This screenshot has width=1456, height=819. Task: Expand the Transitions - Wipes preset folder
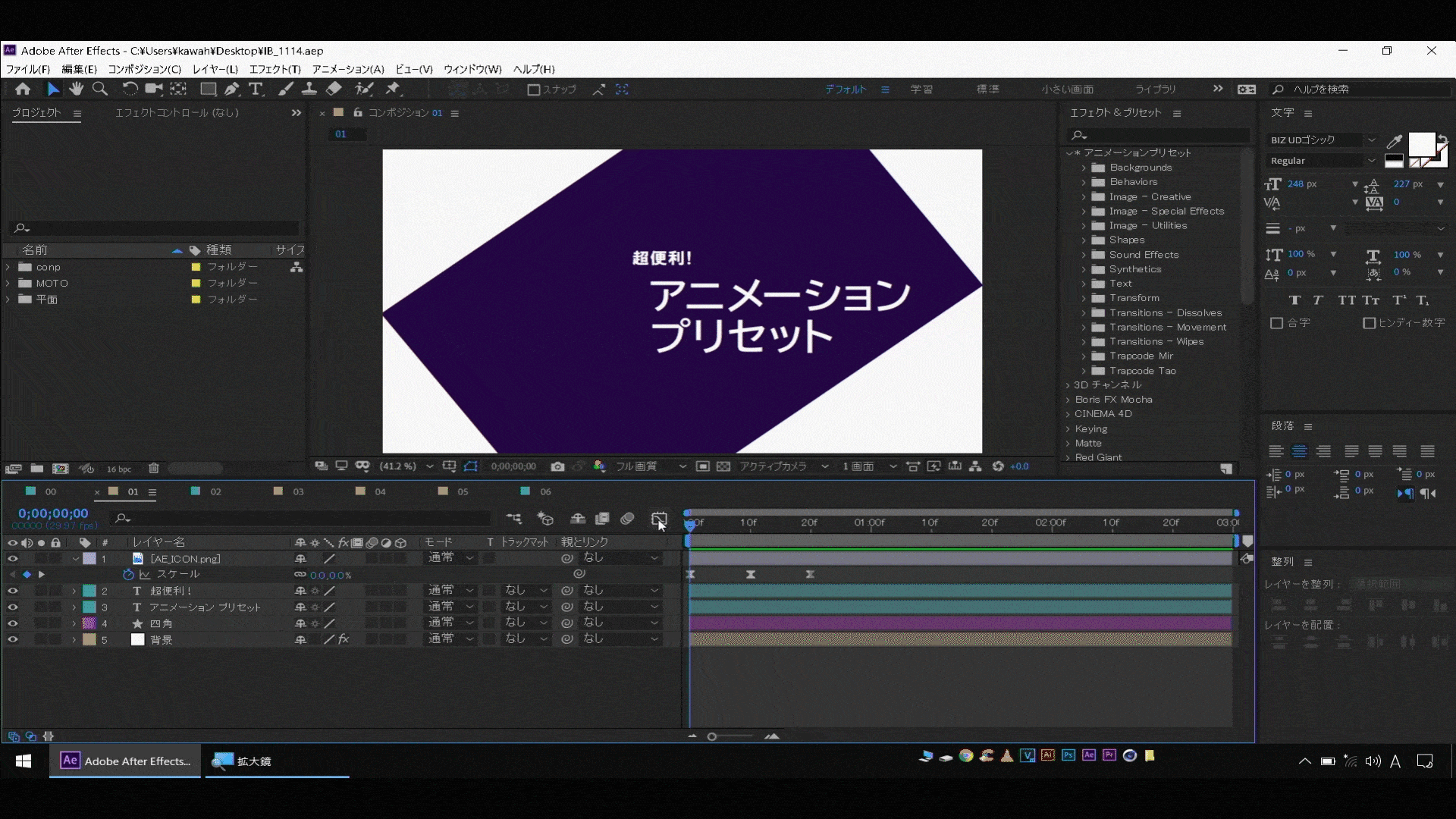pyautogui.click(x=1083, y=341)
